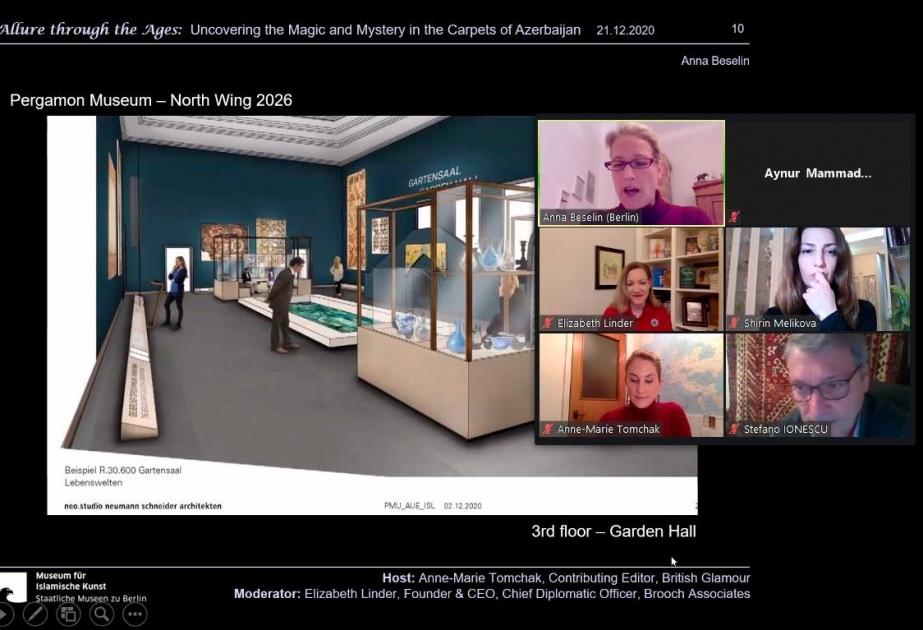
Task: Select the Aynur Mammad name-only tile
Action: coord(818,173)
